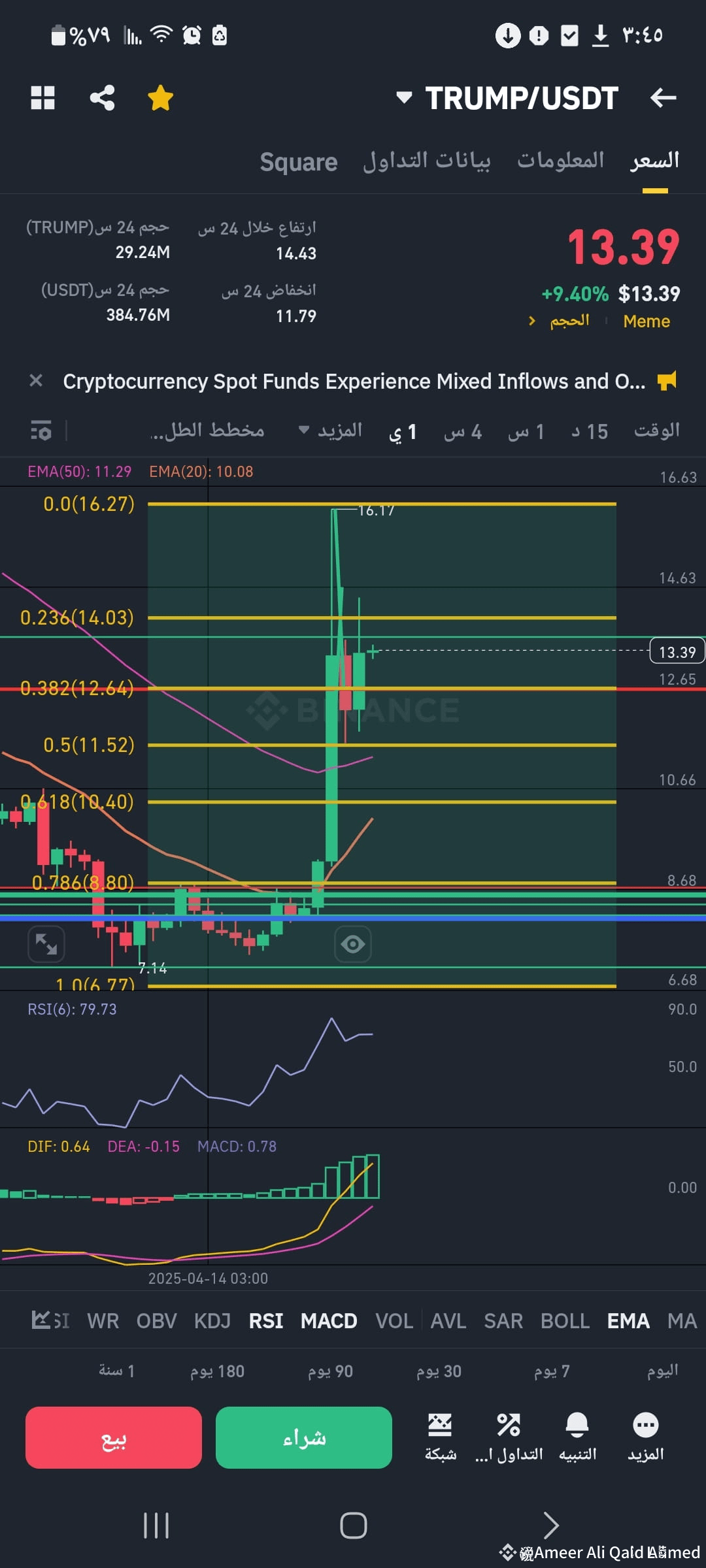The height and width of the screenshot is (1568, 706).
Task: Toggle the SAR indicator
Action: (x=503, y=1321)
